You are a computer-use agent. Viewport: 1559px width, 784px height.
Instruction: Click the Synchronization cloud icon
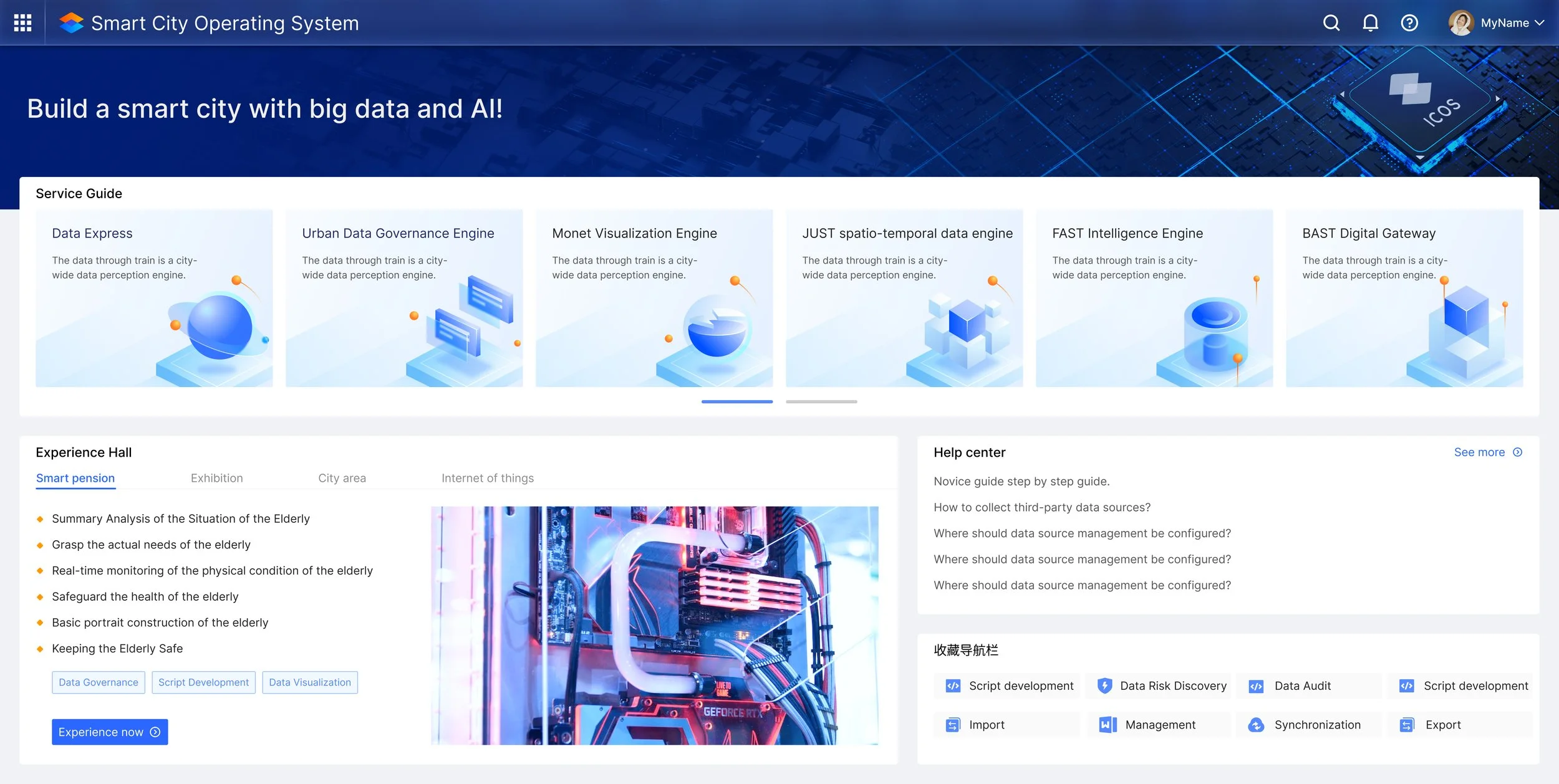click(1256, 725)
